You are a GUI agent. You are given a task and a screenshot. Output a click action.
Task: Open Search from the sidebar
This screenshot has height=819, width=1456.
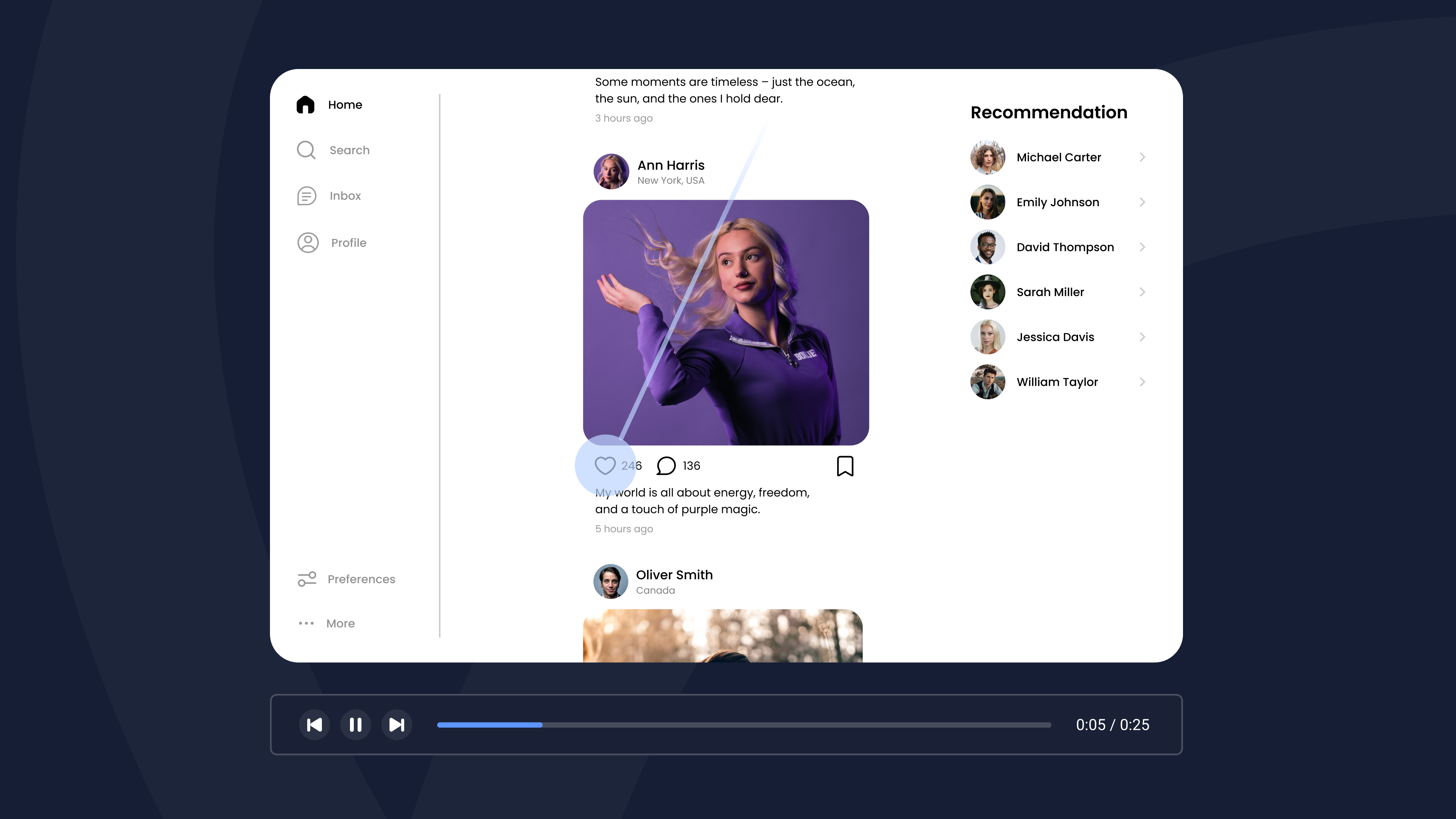(306, 150)
